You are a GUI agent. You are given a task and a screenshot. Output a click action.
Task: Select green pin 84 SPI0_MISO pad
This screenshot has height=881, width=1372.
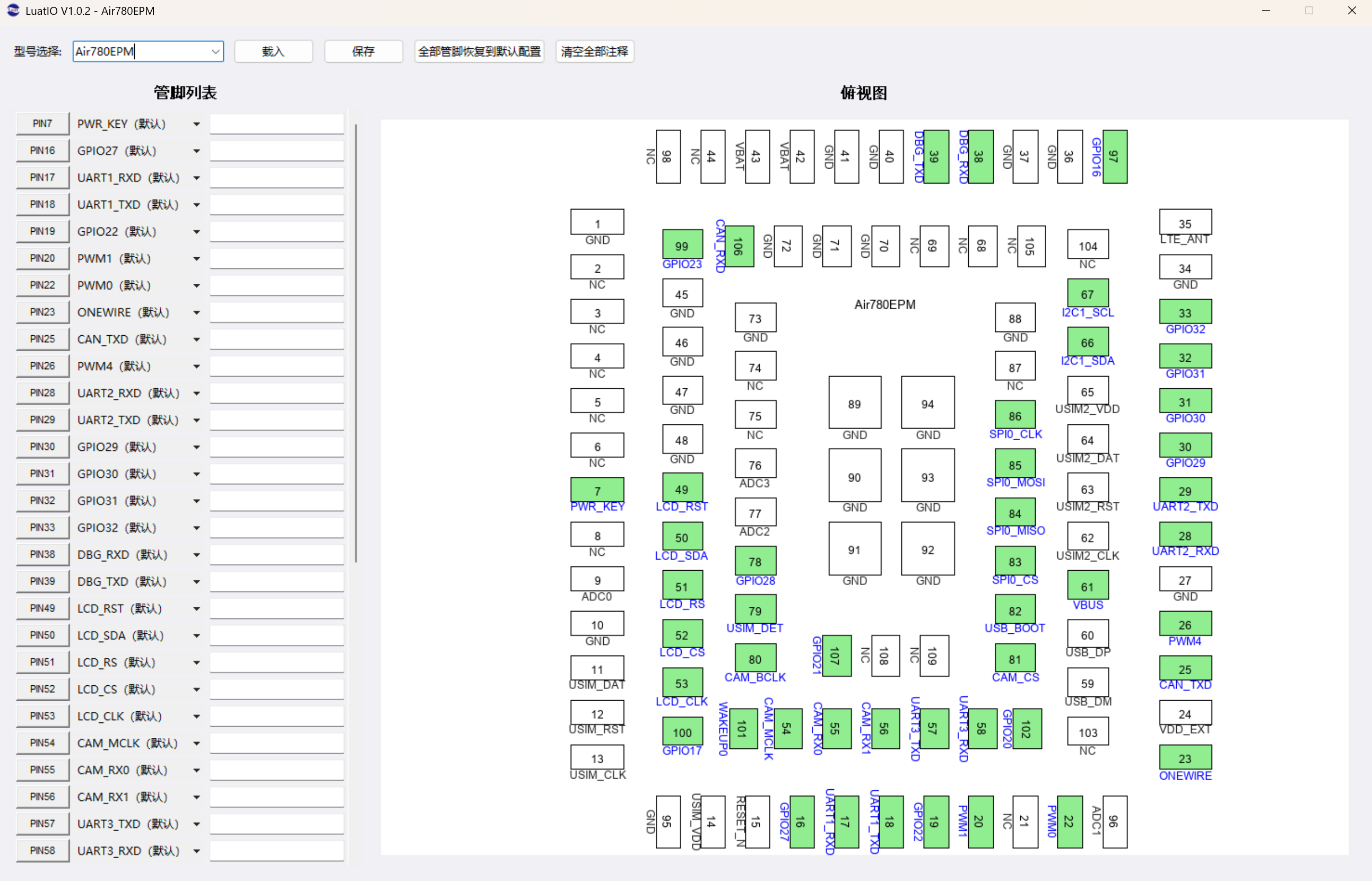point(1015,512)
